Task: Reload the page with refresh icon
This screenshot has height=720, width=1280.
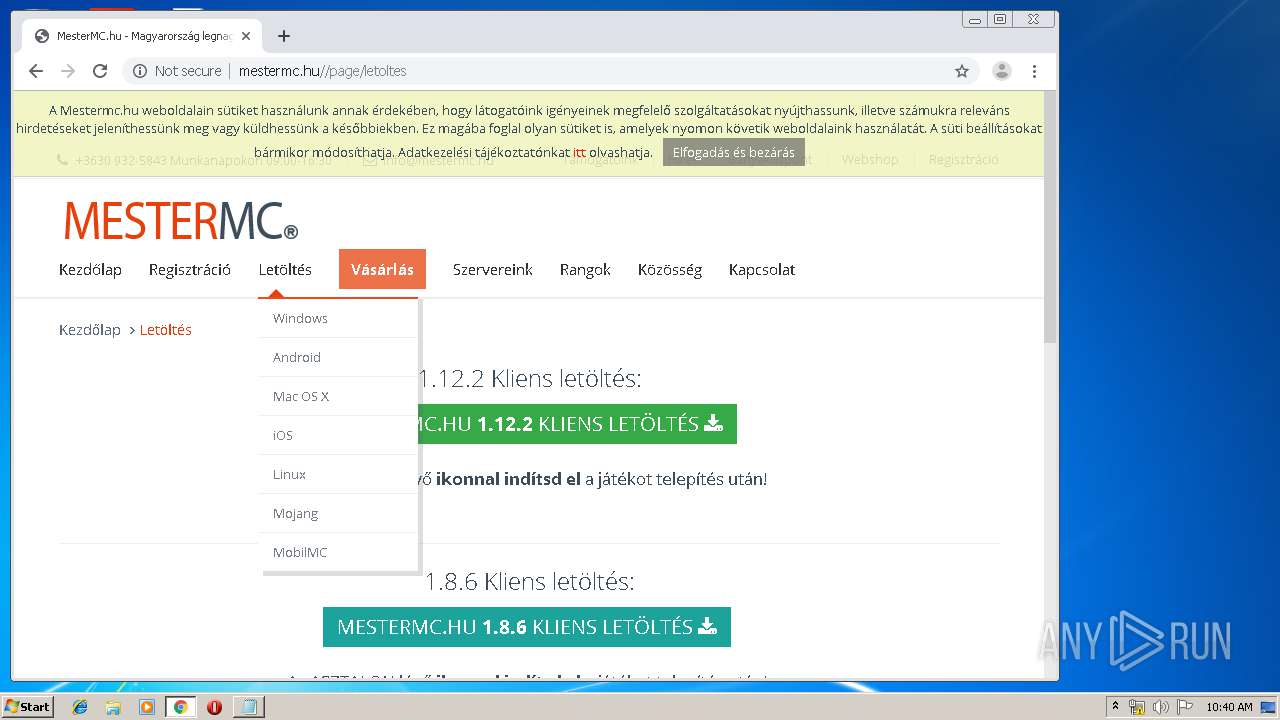Action: click(x=100, y=71)
